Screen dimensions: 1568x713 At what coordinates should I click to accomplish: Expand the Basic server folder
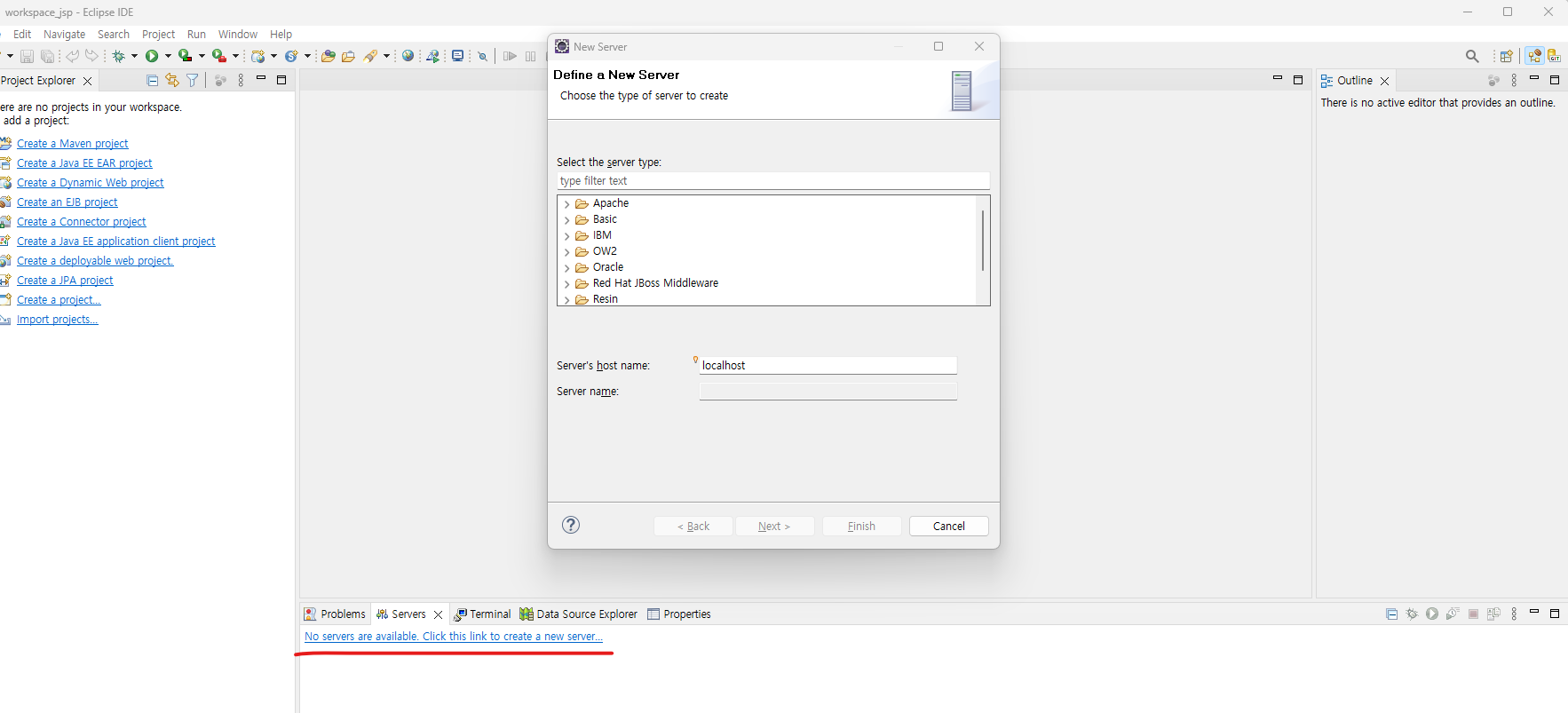click(567, 220)
